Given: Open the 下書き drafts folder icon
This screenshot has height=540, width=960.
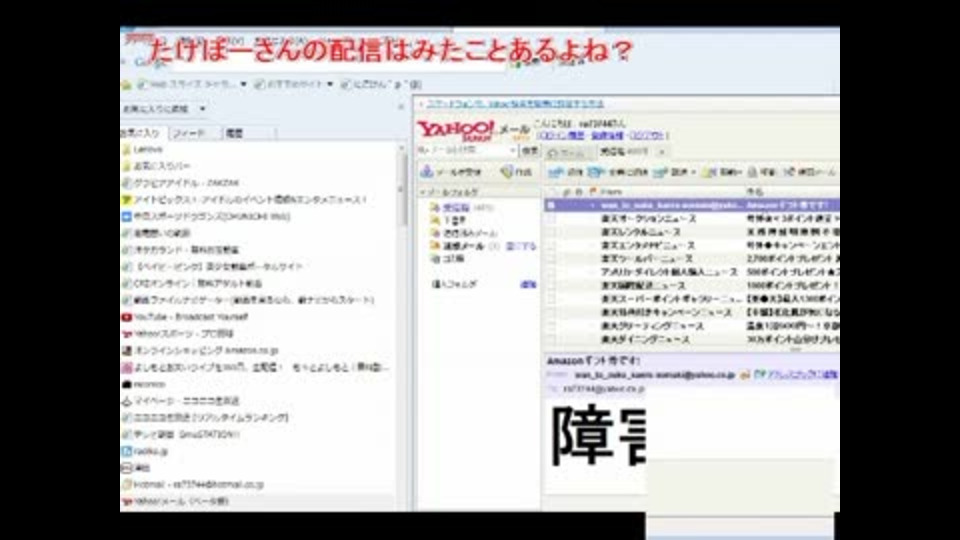Looking at the screenshot, I should click(435, 220).
